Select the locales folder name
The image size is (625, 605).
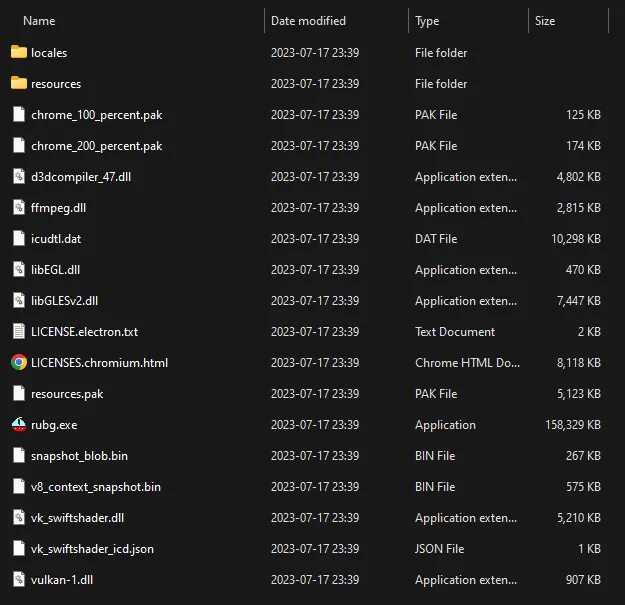(x=49, y=53)
